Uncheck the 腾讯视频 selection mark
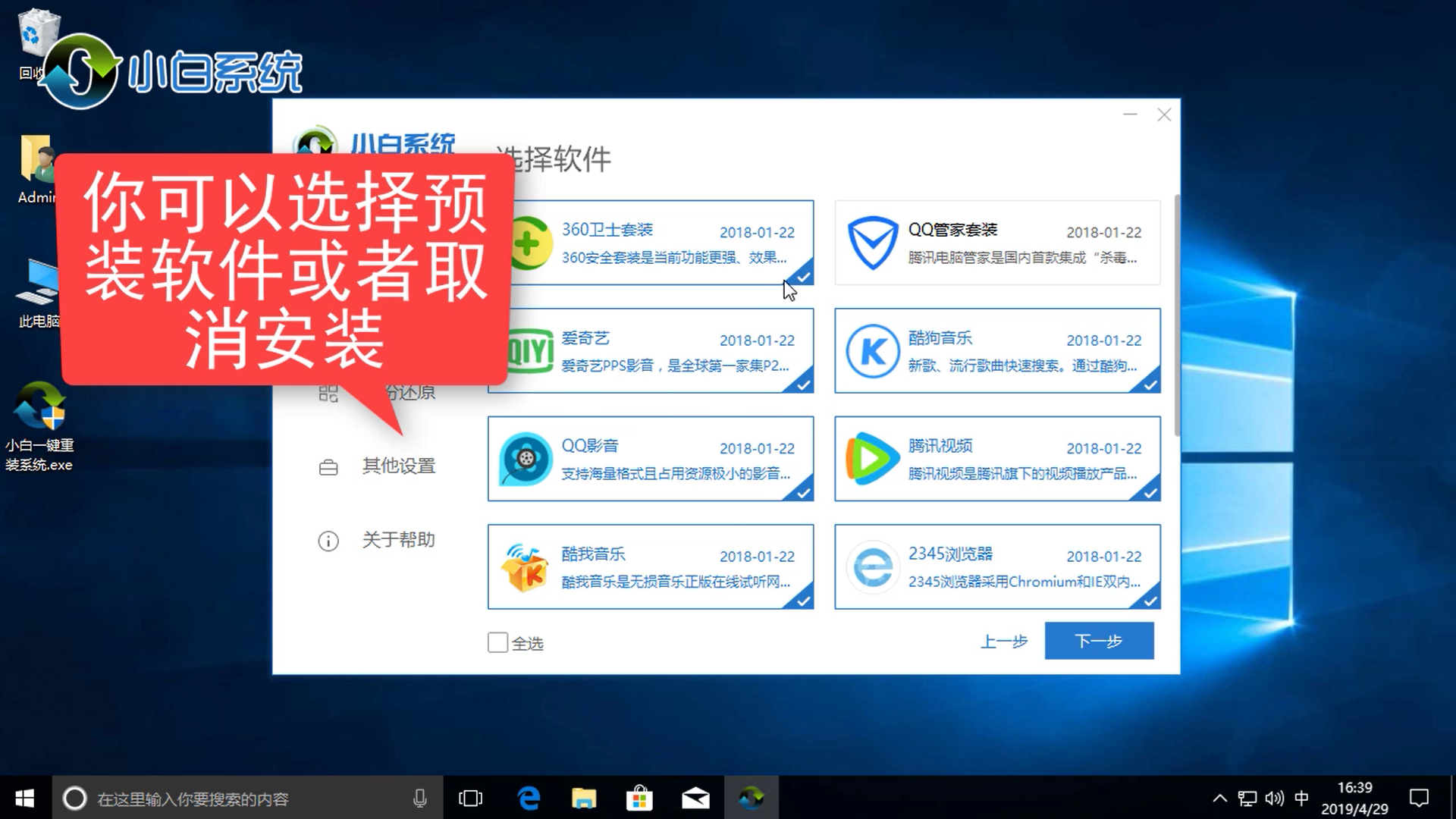This screenshot has width=1456, height=819. [x=1150, y=492]
